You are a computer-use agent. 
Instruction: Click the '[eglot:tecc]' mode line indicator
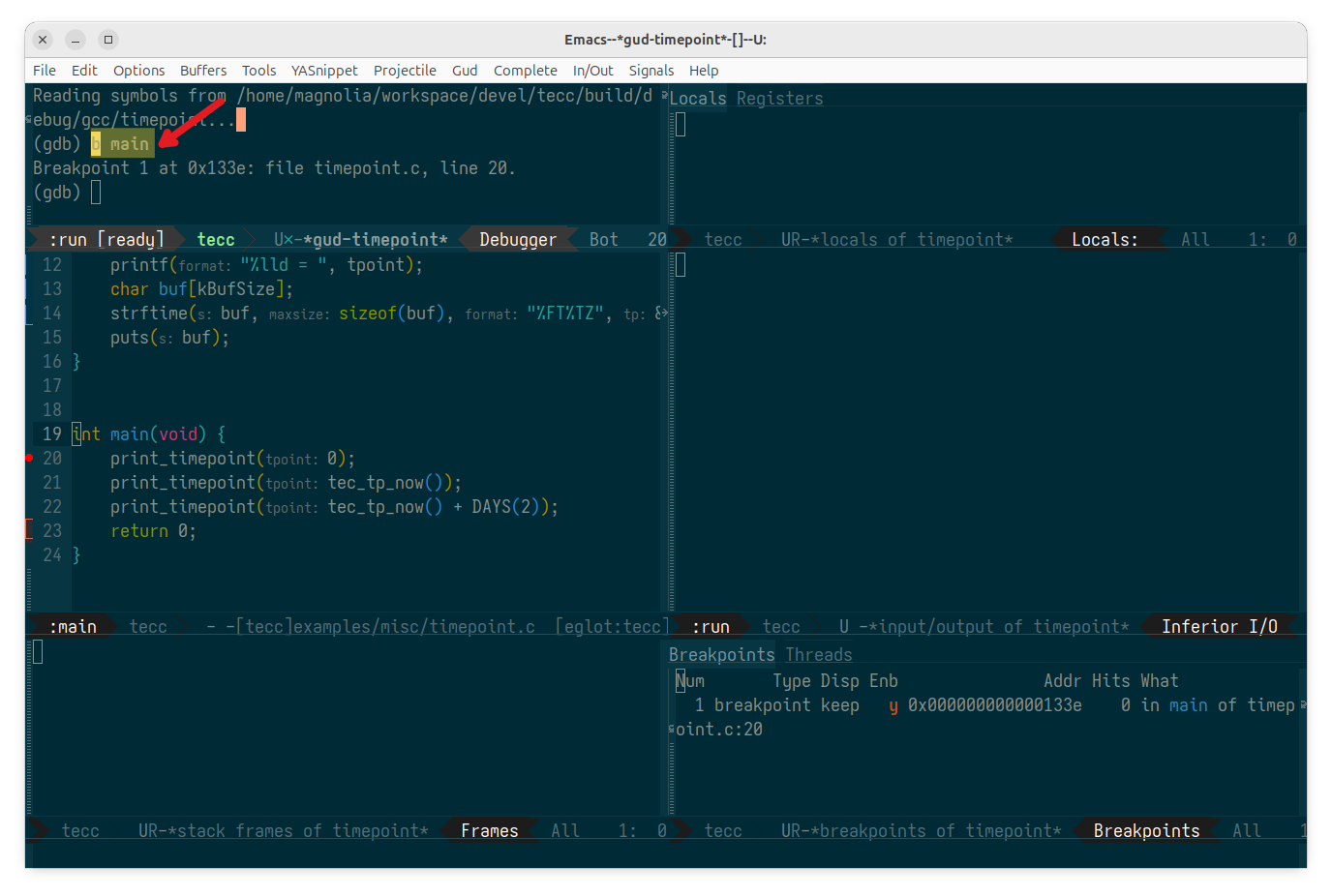tap(613, 627)
